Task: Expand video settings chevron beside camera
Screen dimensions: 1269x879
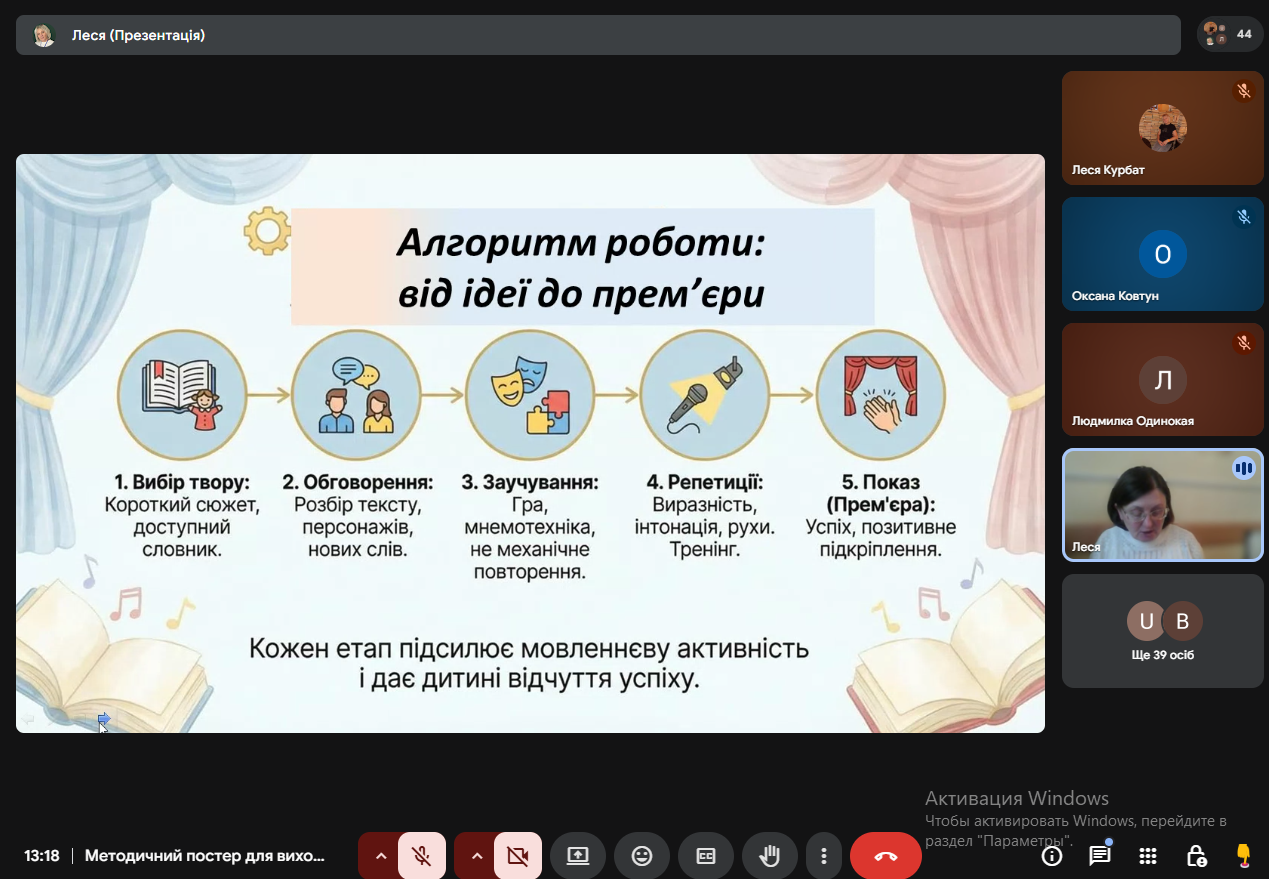Action: (x=476, y=856)
